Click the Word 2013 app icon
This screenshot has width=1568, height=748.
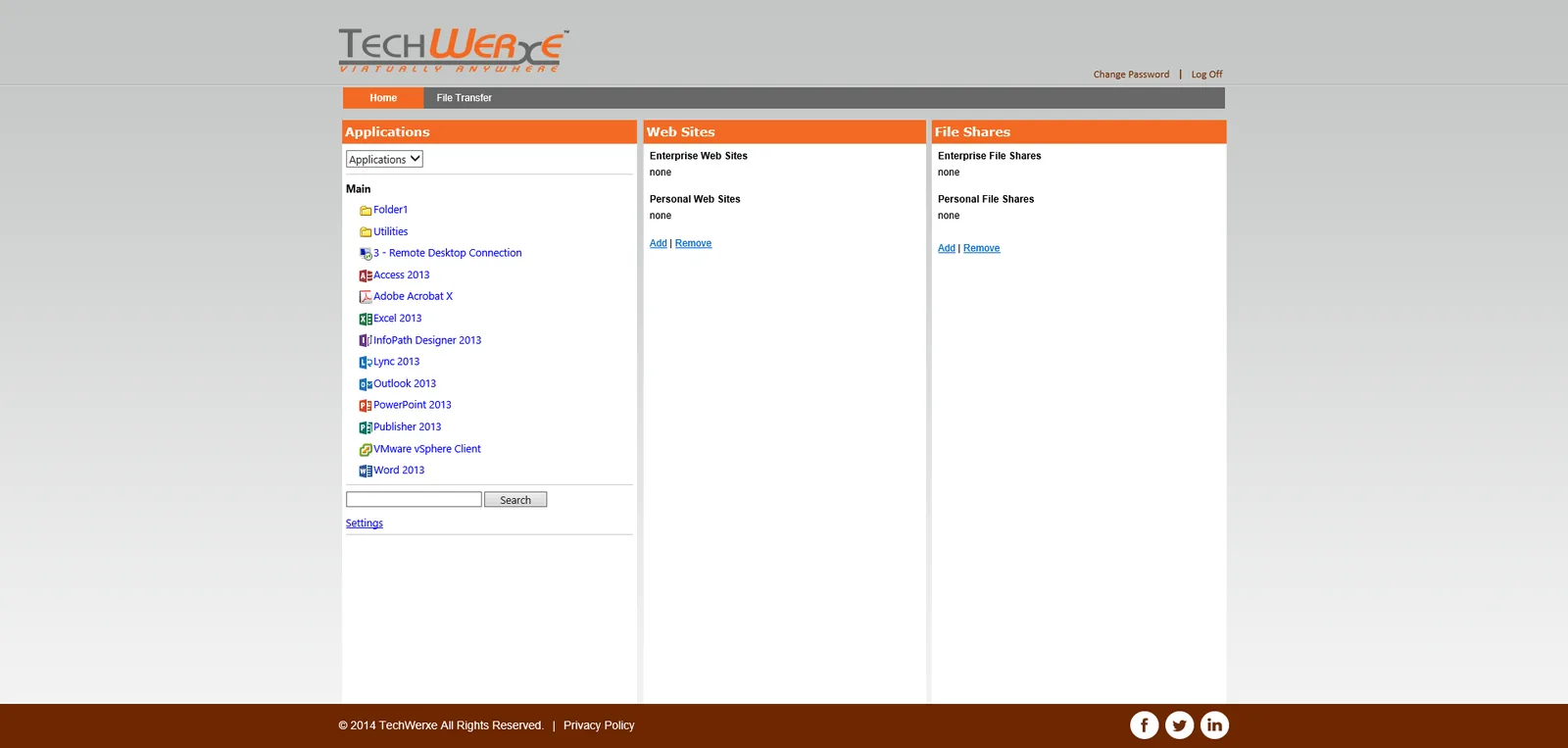[x=366, y=471]
